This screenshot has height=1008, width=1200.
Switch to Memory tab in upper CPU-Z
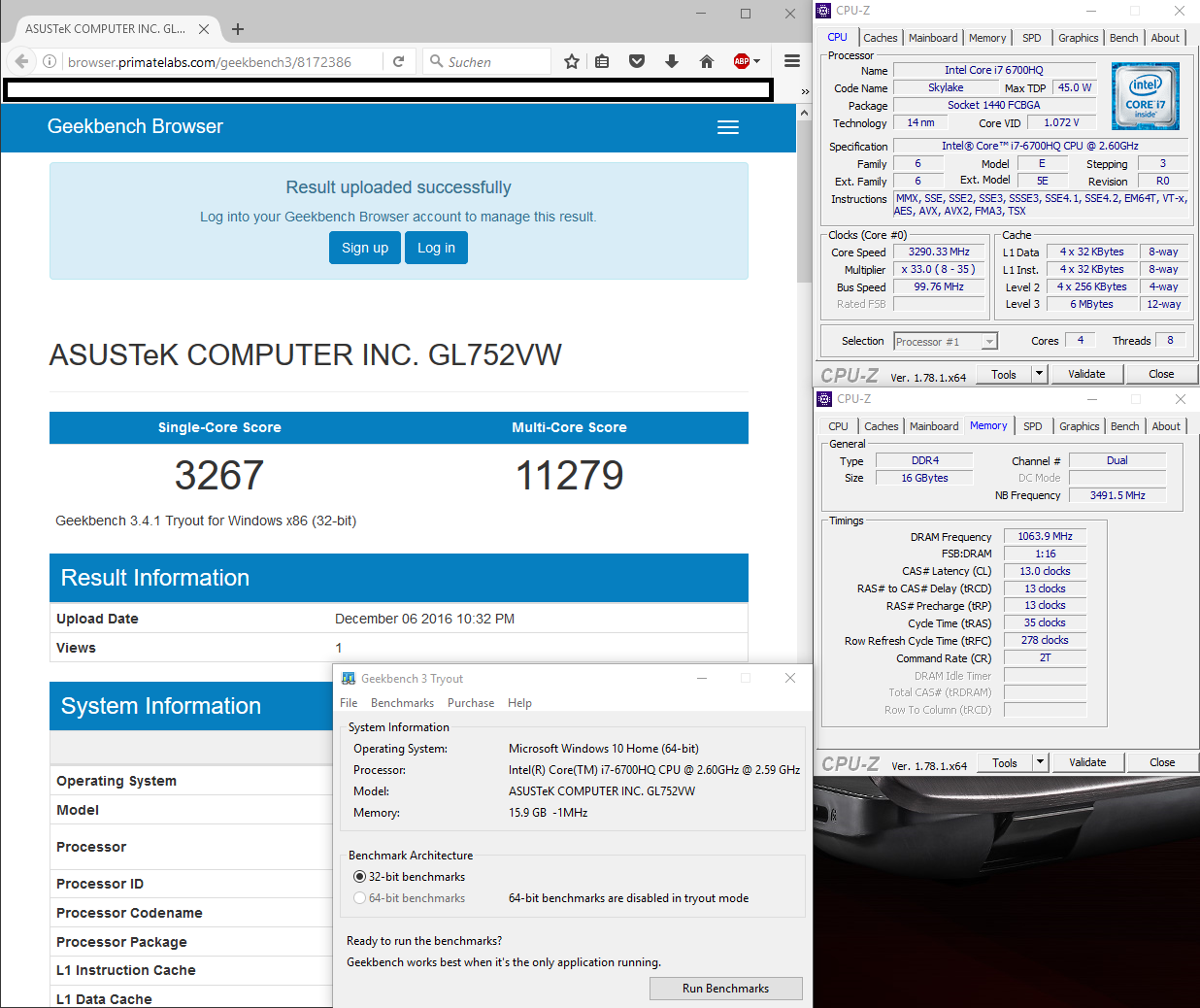point(987,38)
